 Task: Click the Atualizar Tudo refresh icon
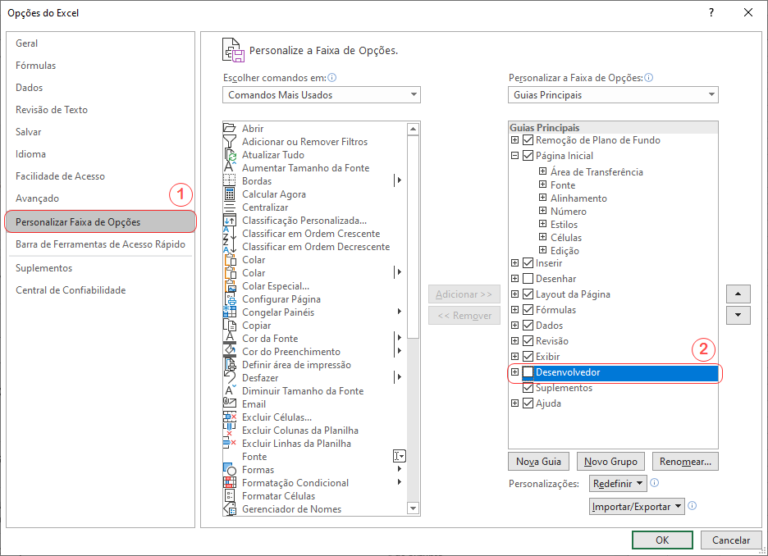229,154
